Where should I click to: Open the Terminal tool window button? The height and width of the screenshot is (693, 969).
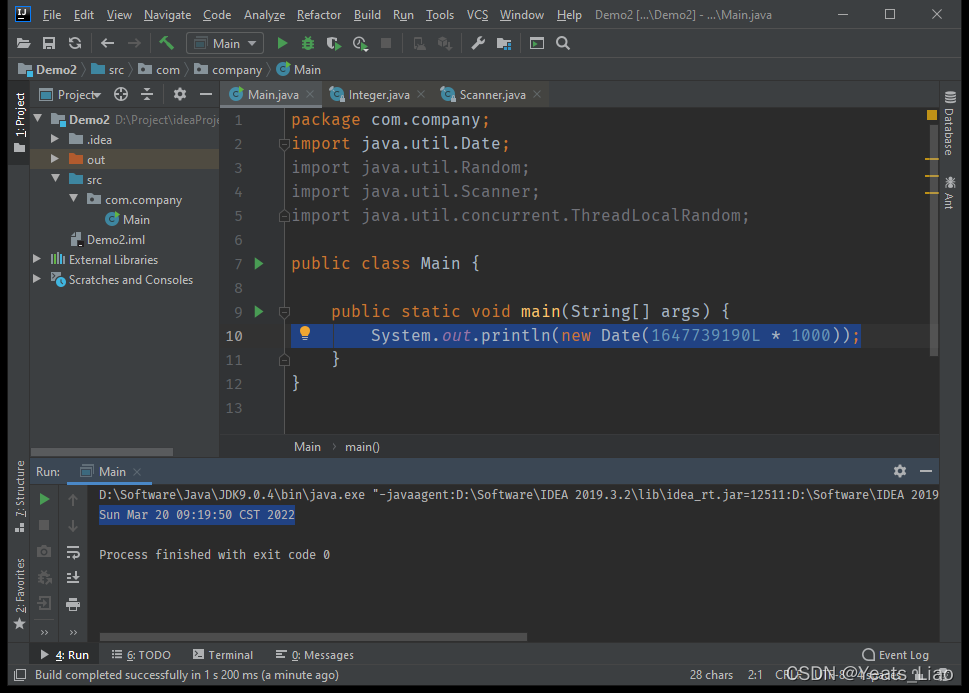[x=223, y=655]
